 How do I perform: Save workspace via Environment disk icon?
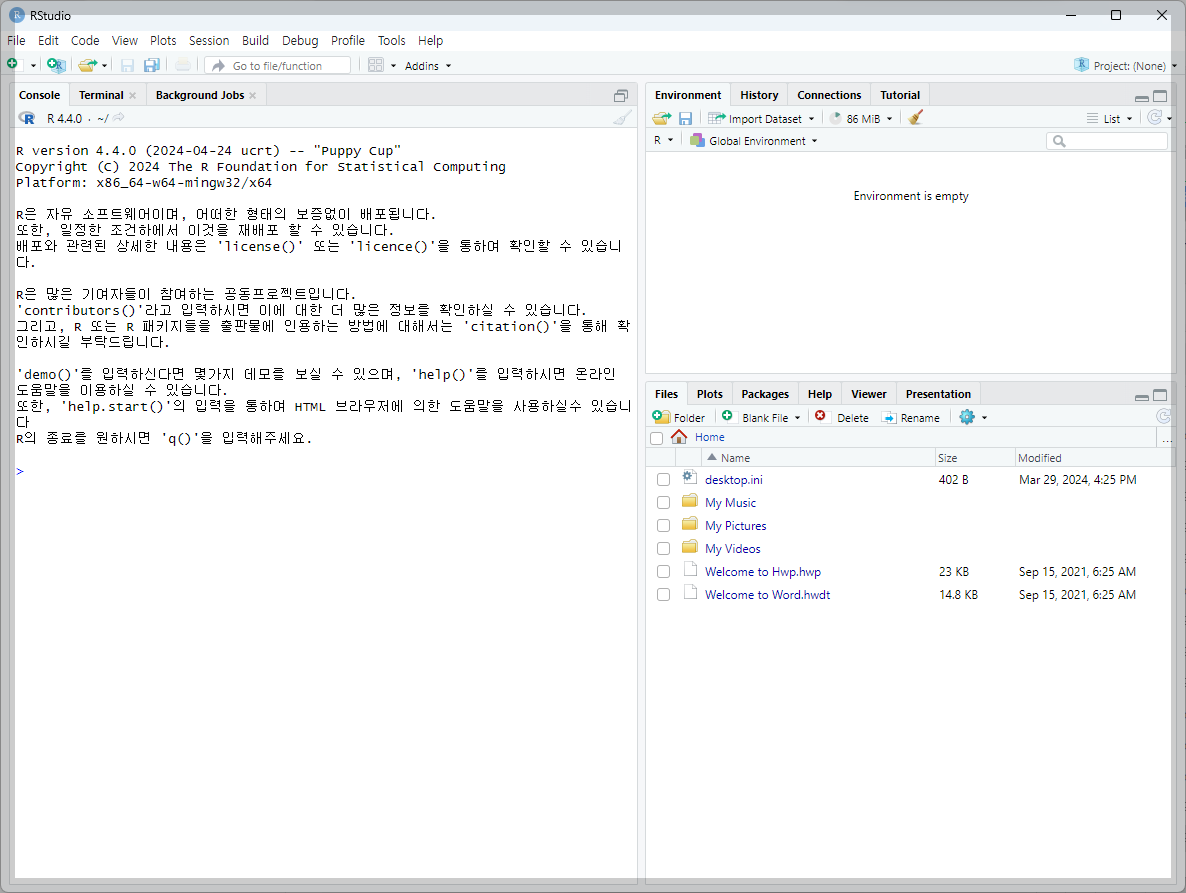[x=685, y=118]
